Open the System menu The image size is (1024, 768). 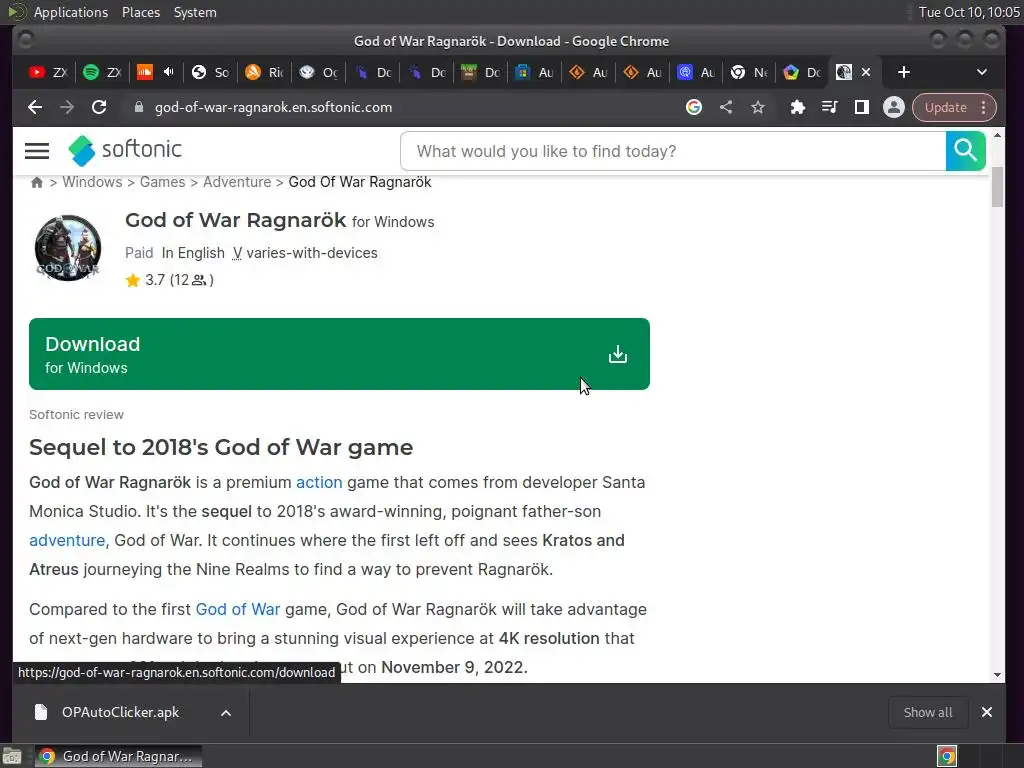(x=195, y=12)
